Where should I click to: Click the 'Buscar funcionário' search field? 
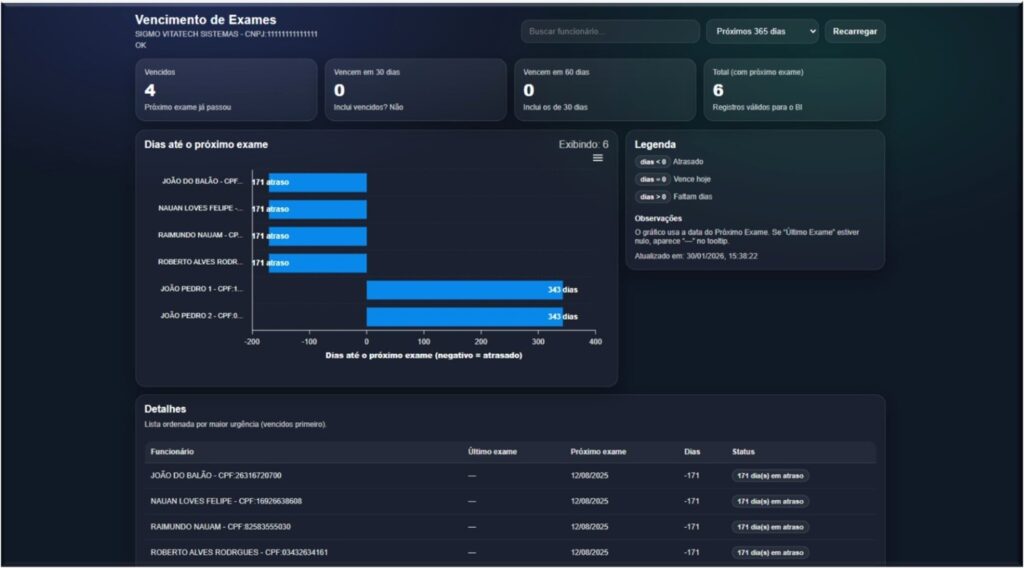pyautogui.click(x=610, y=32)
